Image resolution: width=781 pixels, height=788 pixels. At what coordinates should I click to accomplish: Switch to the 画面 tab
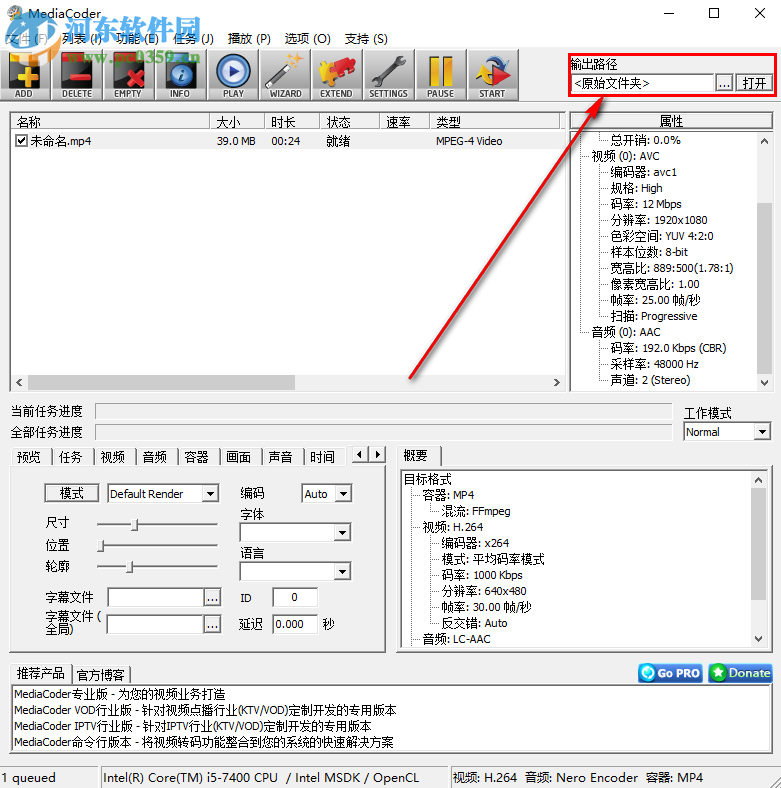coord(239,457)
